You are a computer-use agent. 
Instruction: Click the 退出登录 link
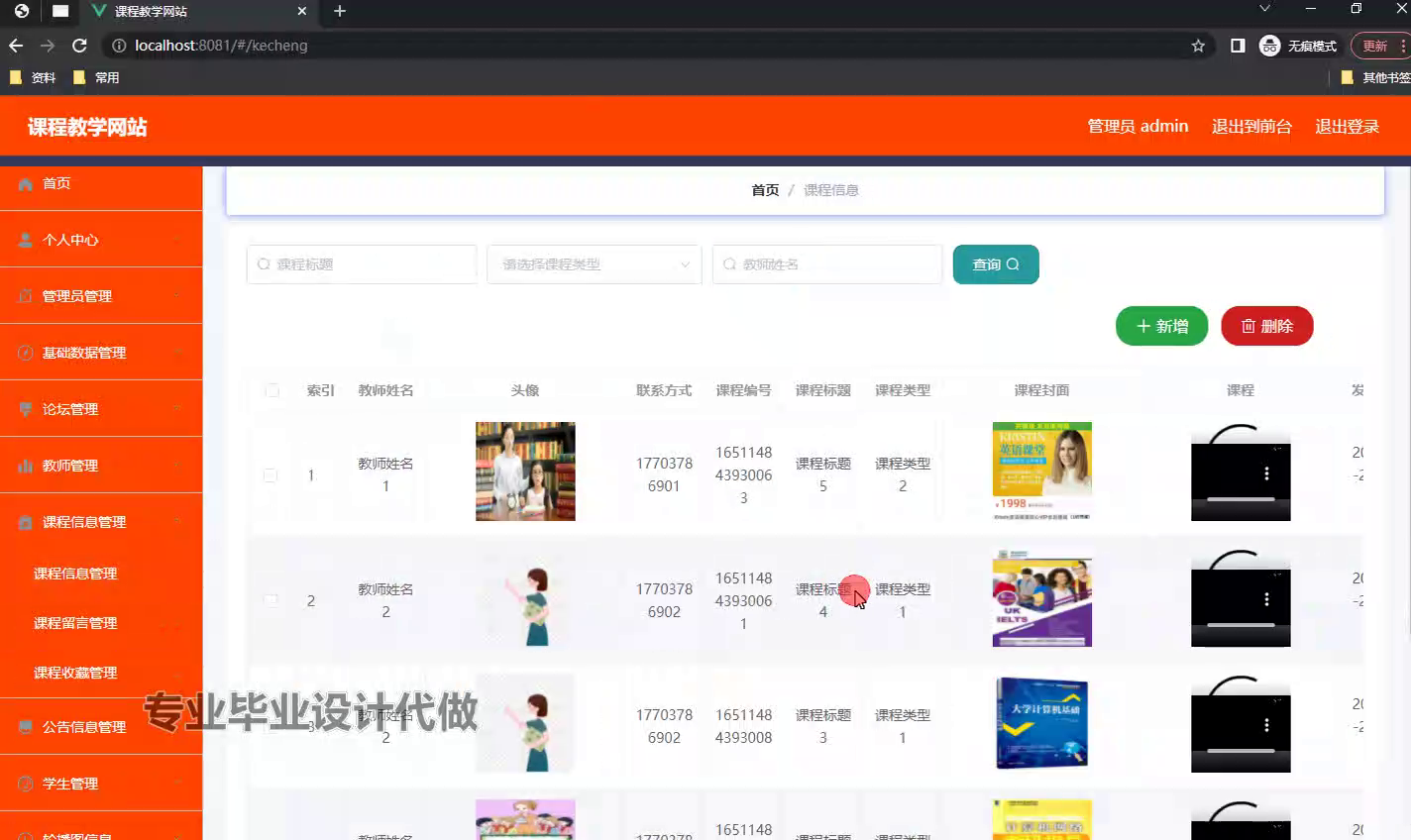point(1347,126)
